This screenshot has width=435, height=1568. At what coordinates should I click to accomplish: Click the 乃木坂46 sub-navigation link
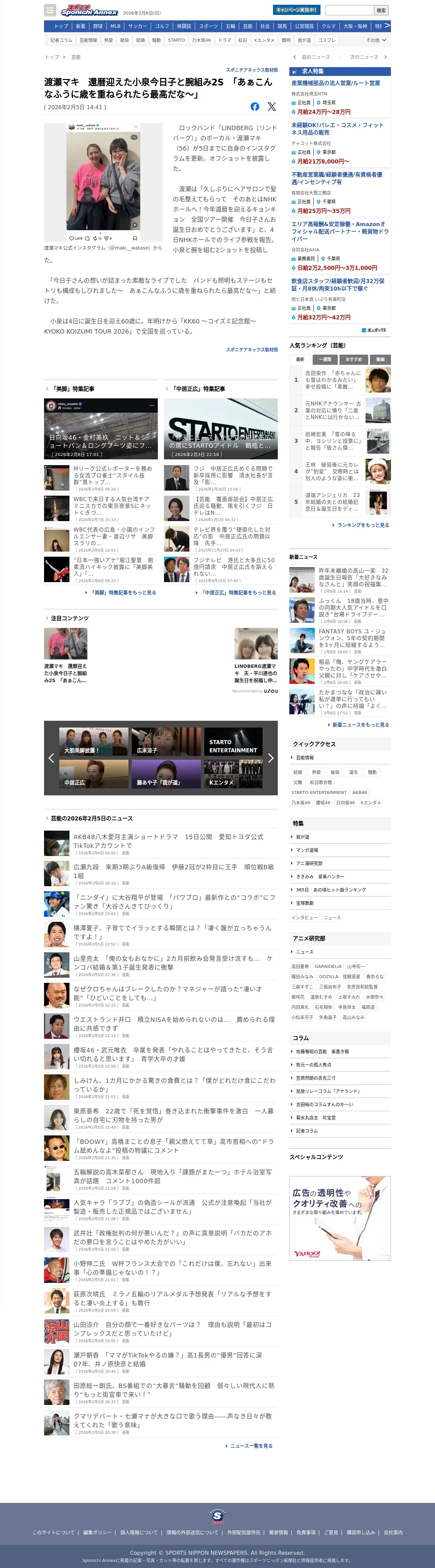click(201, 40)
